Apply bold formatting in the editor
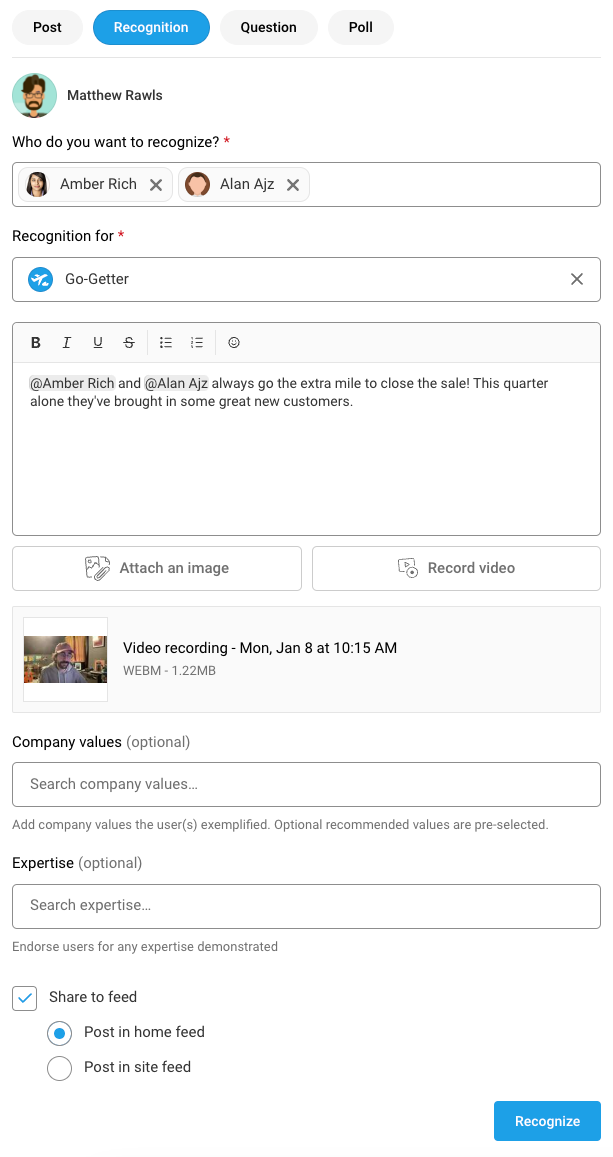Image resolution: width=613 pixels, height=1157 pixels. coord(35,342)
